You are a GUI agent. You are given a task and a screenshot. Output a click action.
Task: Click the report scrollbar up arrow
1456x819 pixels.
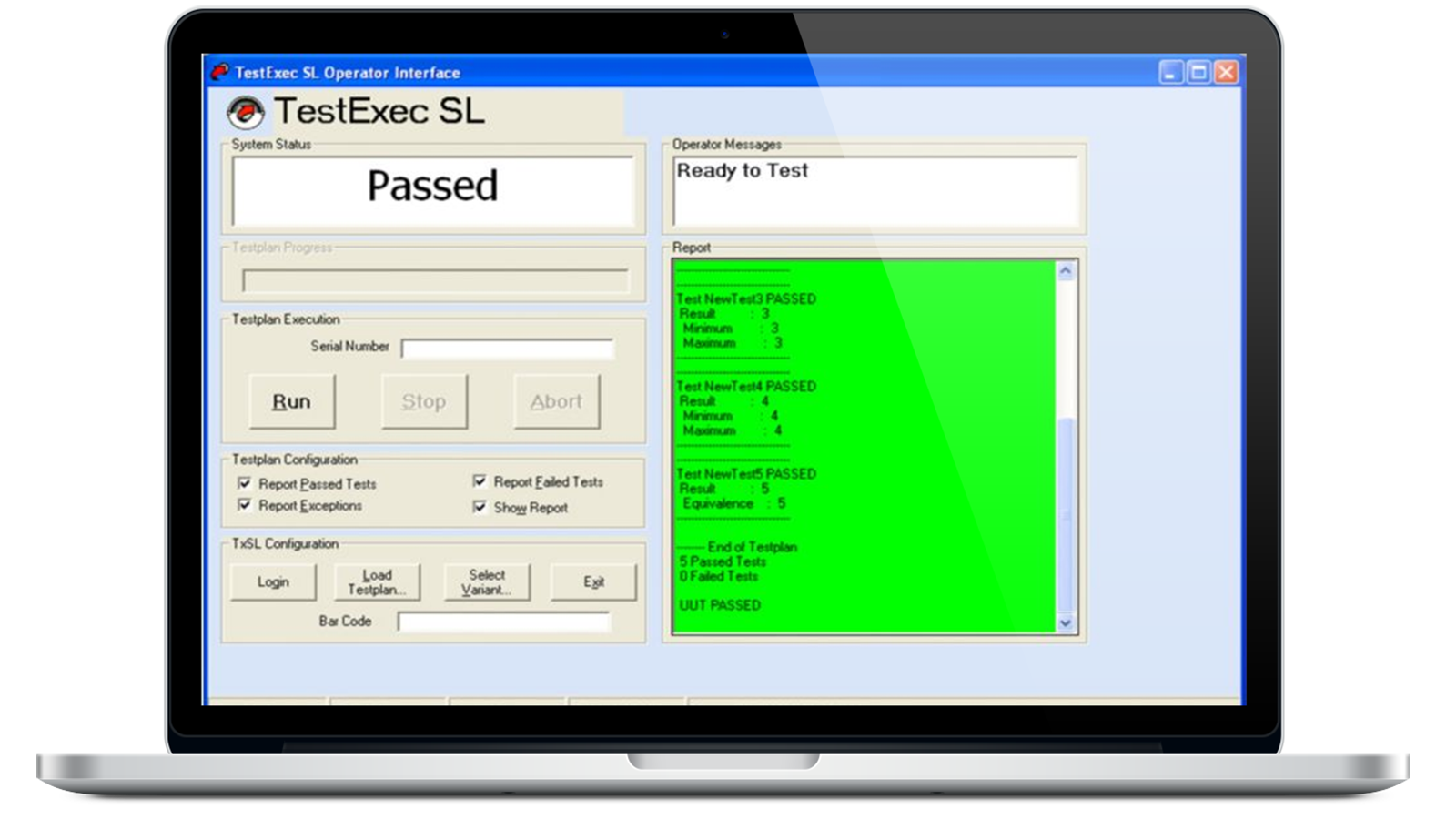click(1066, 271)
